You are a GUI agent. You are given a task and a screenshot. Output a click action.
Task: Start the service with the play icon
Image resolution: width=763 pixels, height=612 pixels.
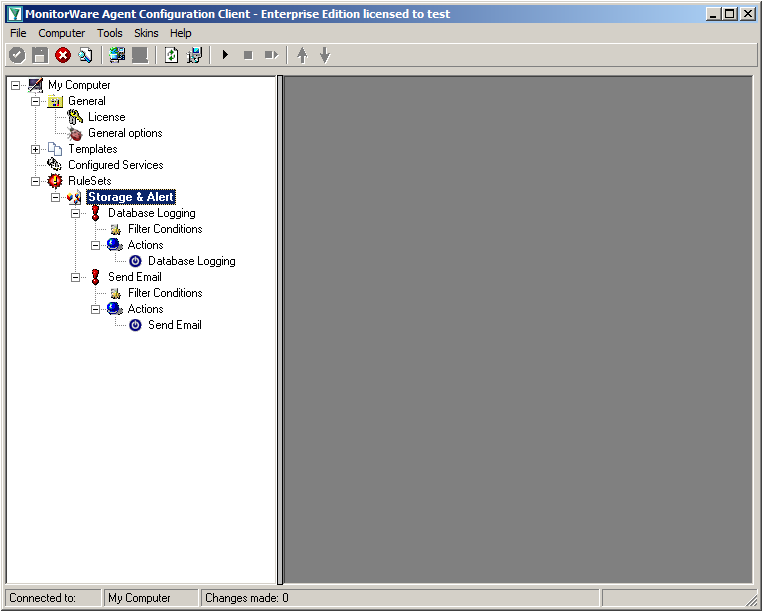(225, 55)
